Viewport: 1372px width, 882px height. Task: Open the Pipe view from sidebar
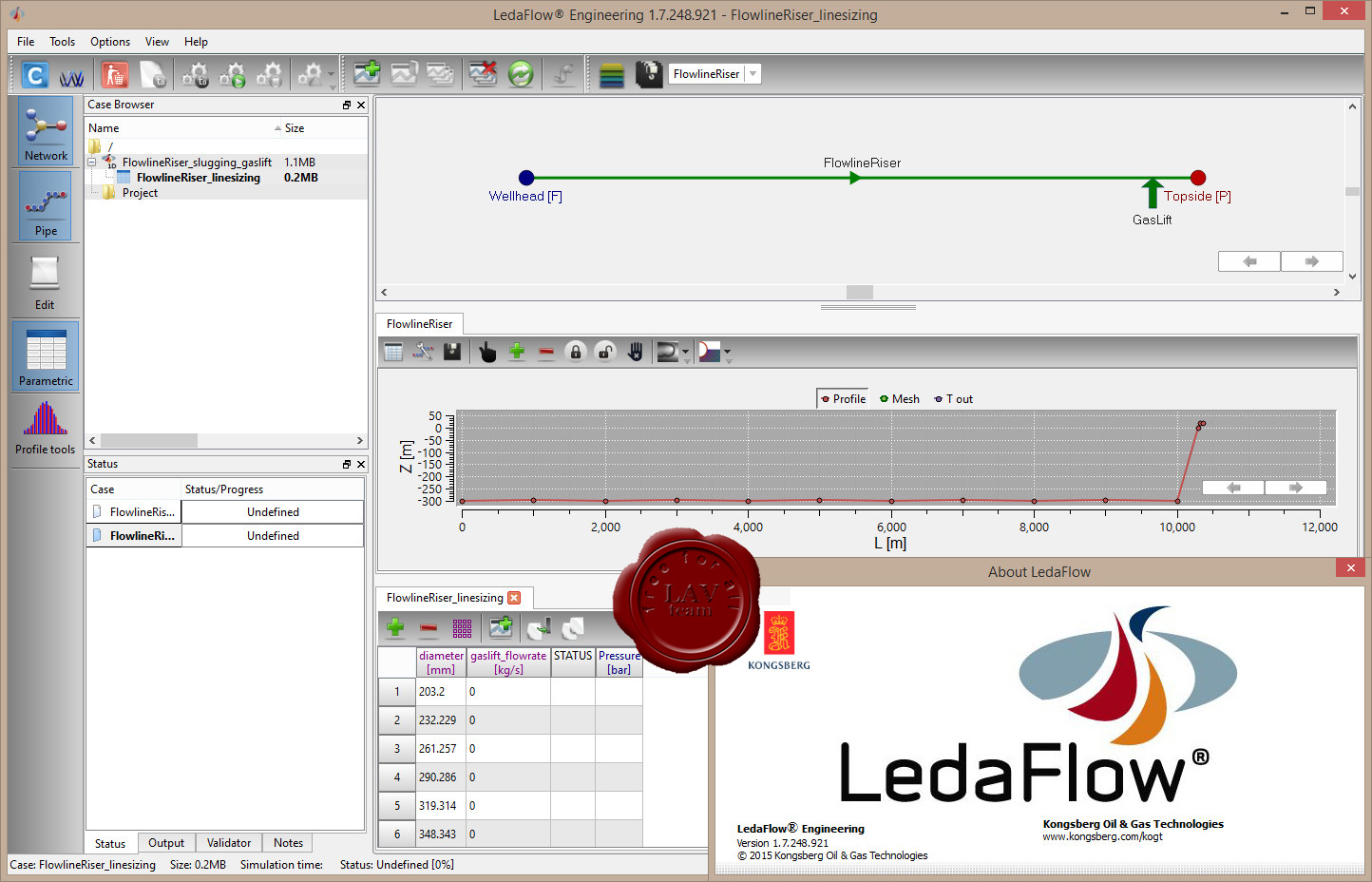click(46, 205)
